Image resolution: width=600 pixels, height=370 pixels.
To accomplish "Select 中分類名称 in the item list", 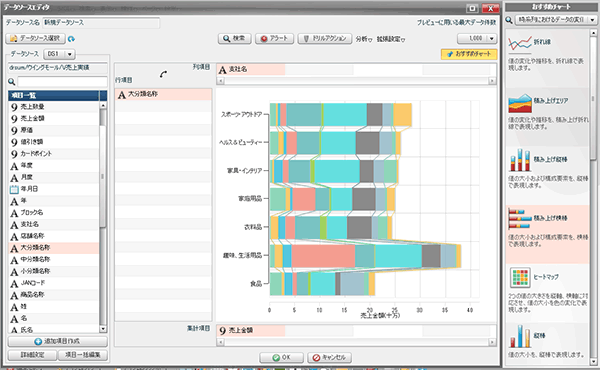I will (x=54, y=259).
